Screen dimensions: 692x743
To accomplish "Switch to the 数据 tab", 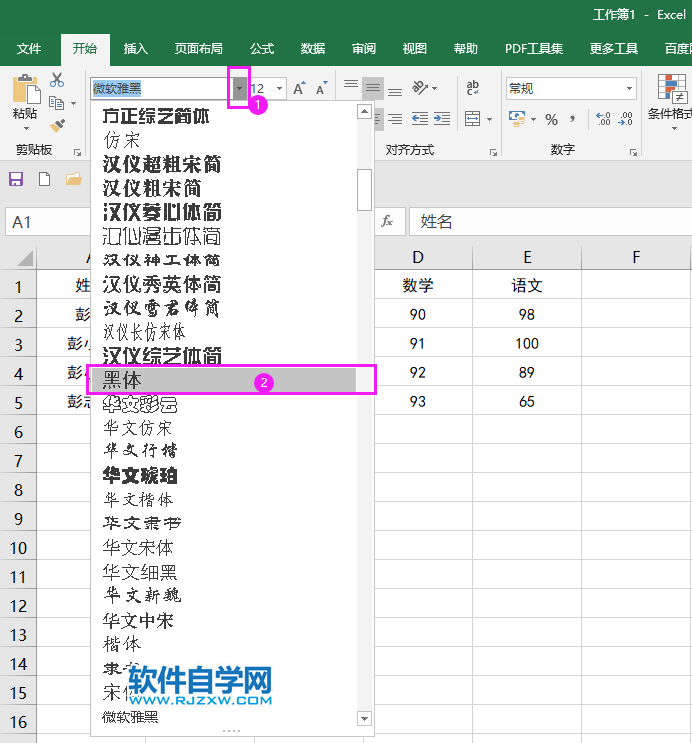I will [313, 49].
